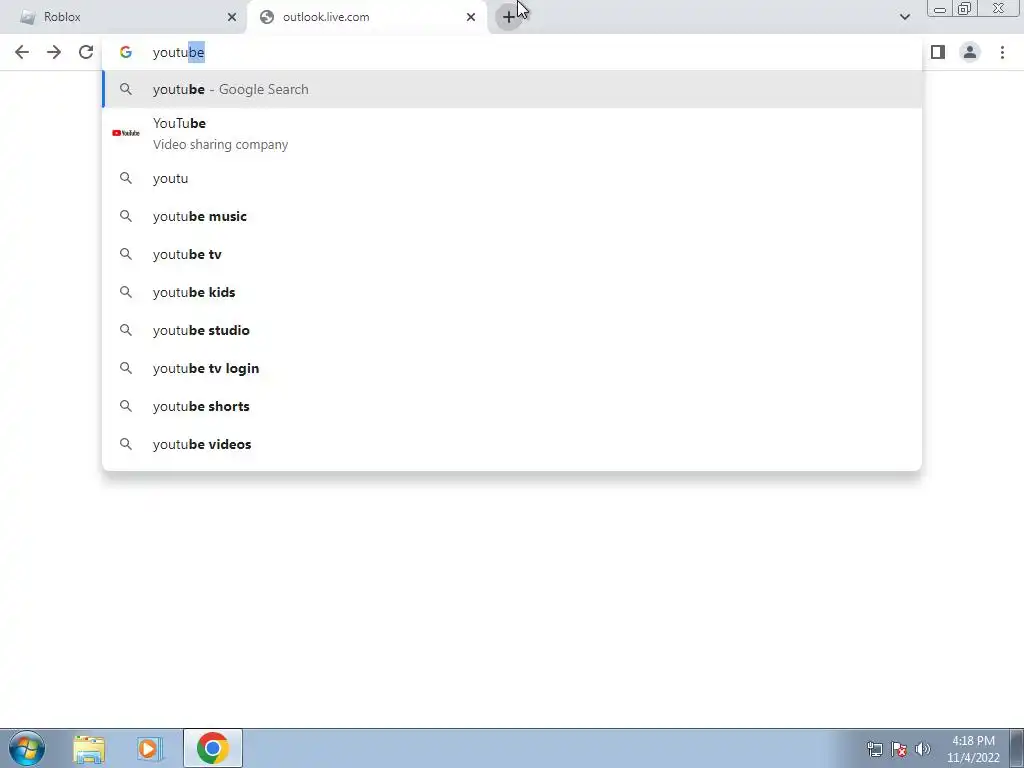
Task: Open a new tab with the plus button
Action: (508, 17)
